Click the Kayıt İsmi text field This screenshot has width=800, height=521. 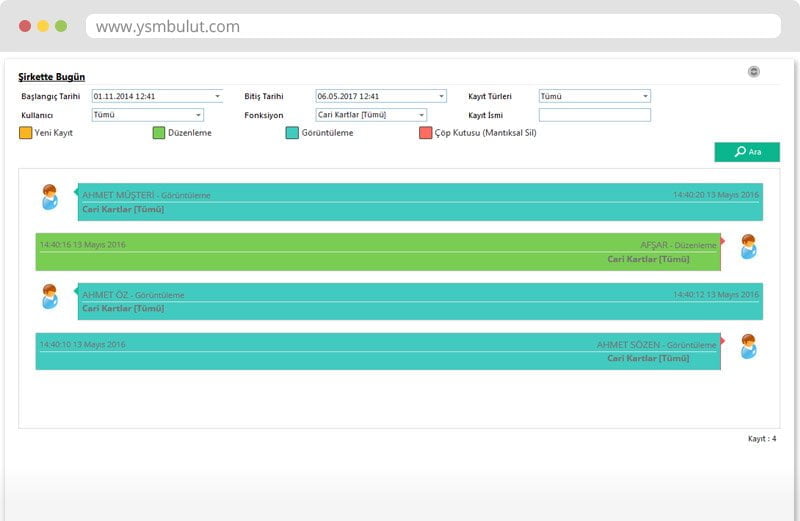(x=594, y=115)
